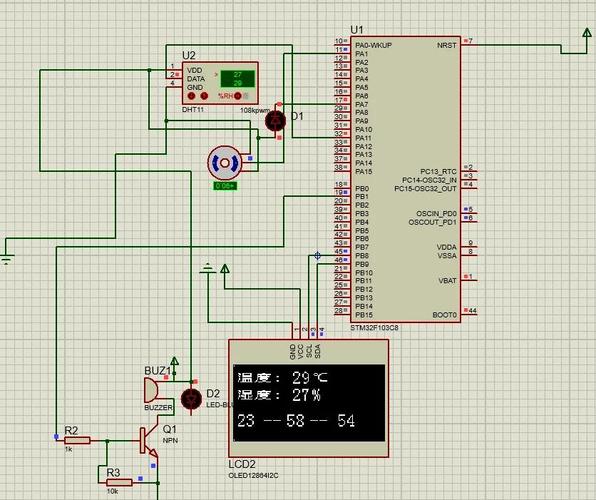Toggle the DHT11 %RH mode button
Screen dimensions: 596x500
pos(238,96)
